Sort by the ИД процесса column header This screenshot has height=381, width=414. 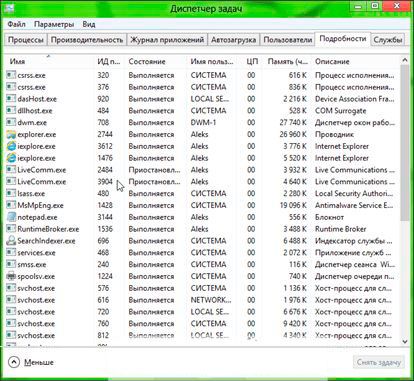click(x=110, y=61)
